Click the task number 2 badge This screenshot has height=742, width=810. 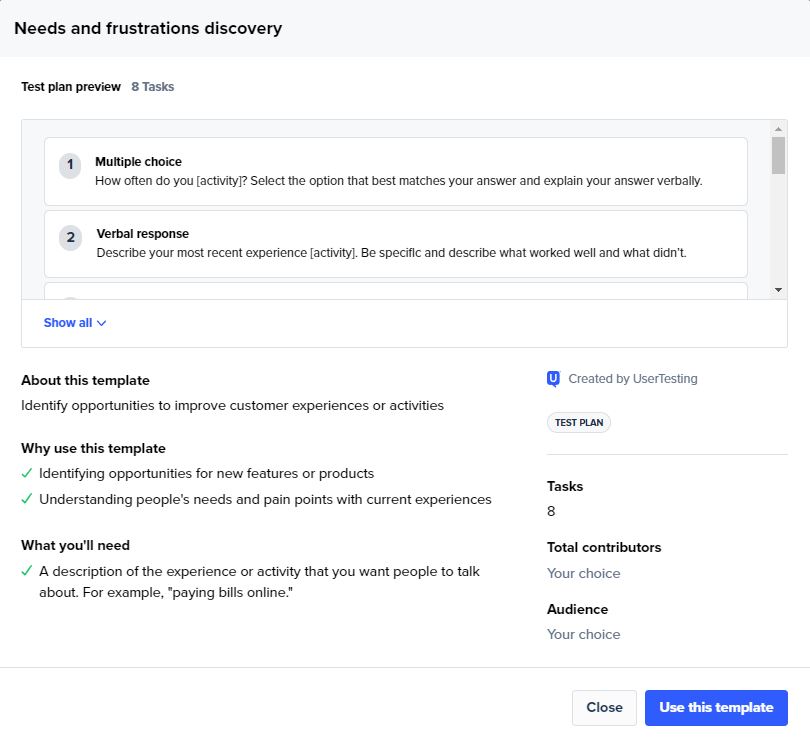[70, 238]
